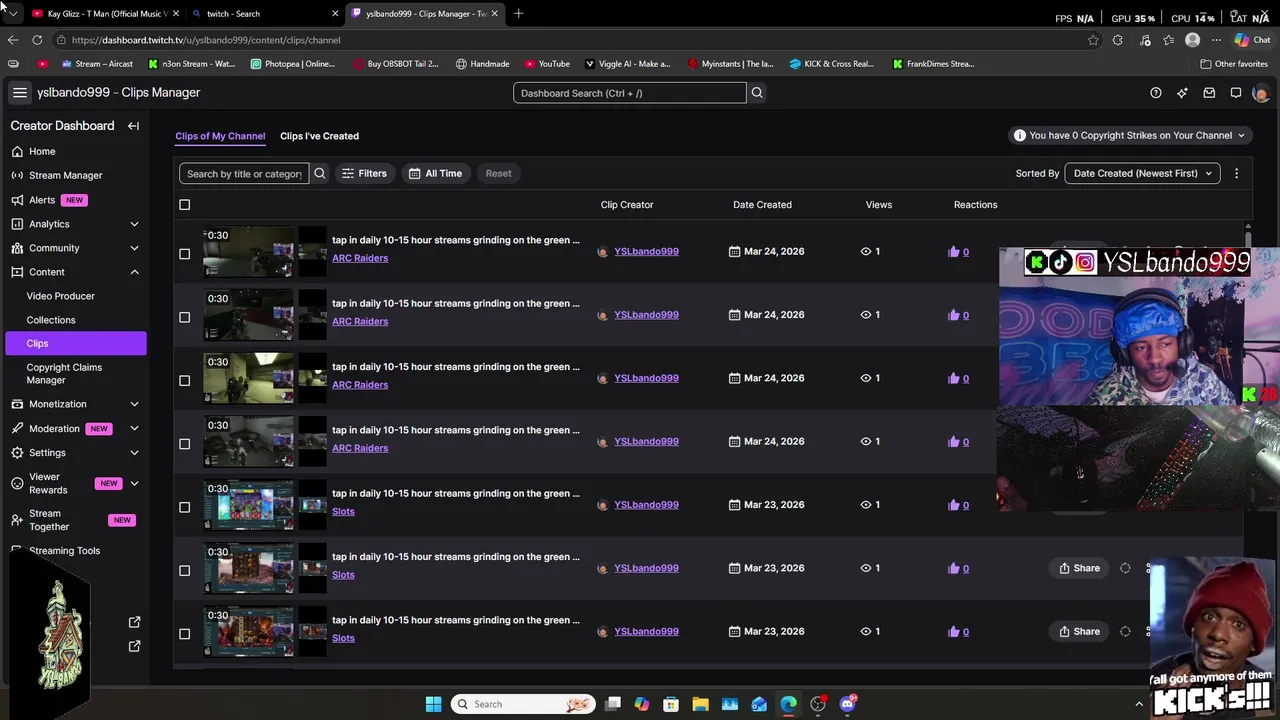Open OBS Studio from the taskbar
1280x720 pixels.
818,704
